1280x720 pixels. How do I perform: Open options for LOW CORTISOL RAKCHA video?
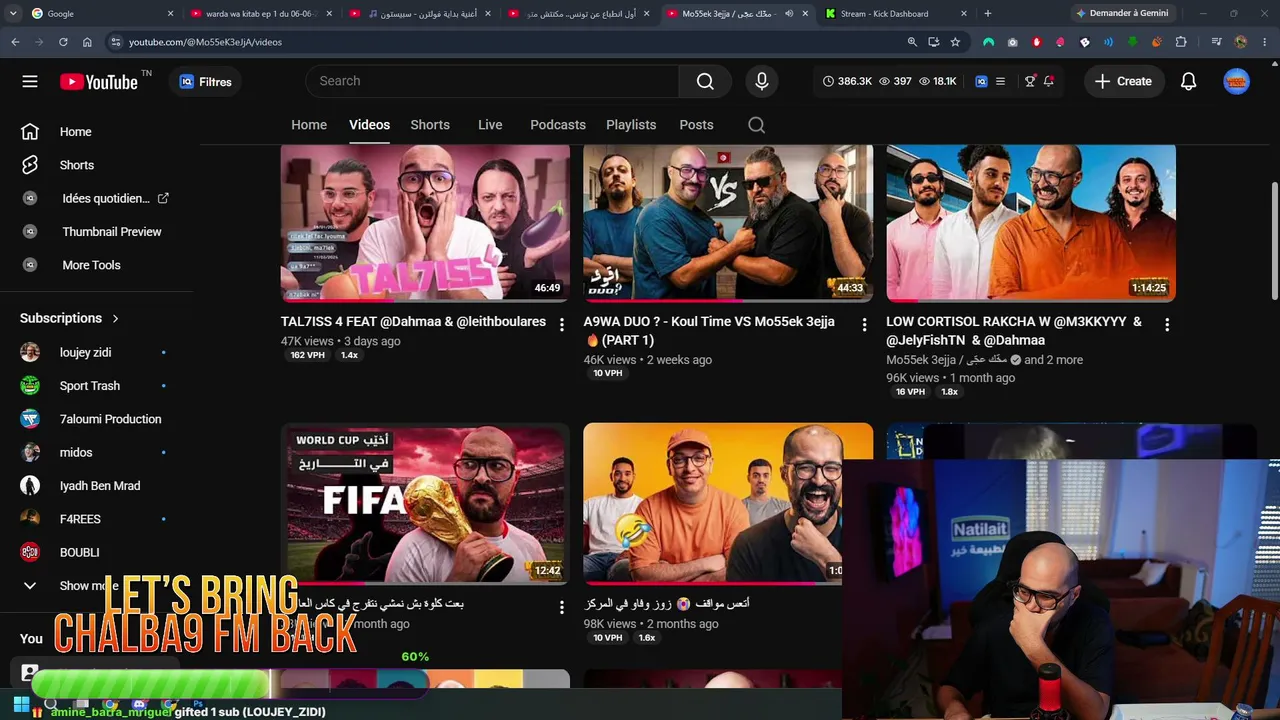pyautogui.click(x=1167, y=324)
